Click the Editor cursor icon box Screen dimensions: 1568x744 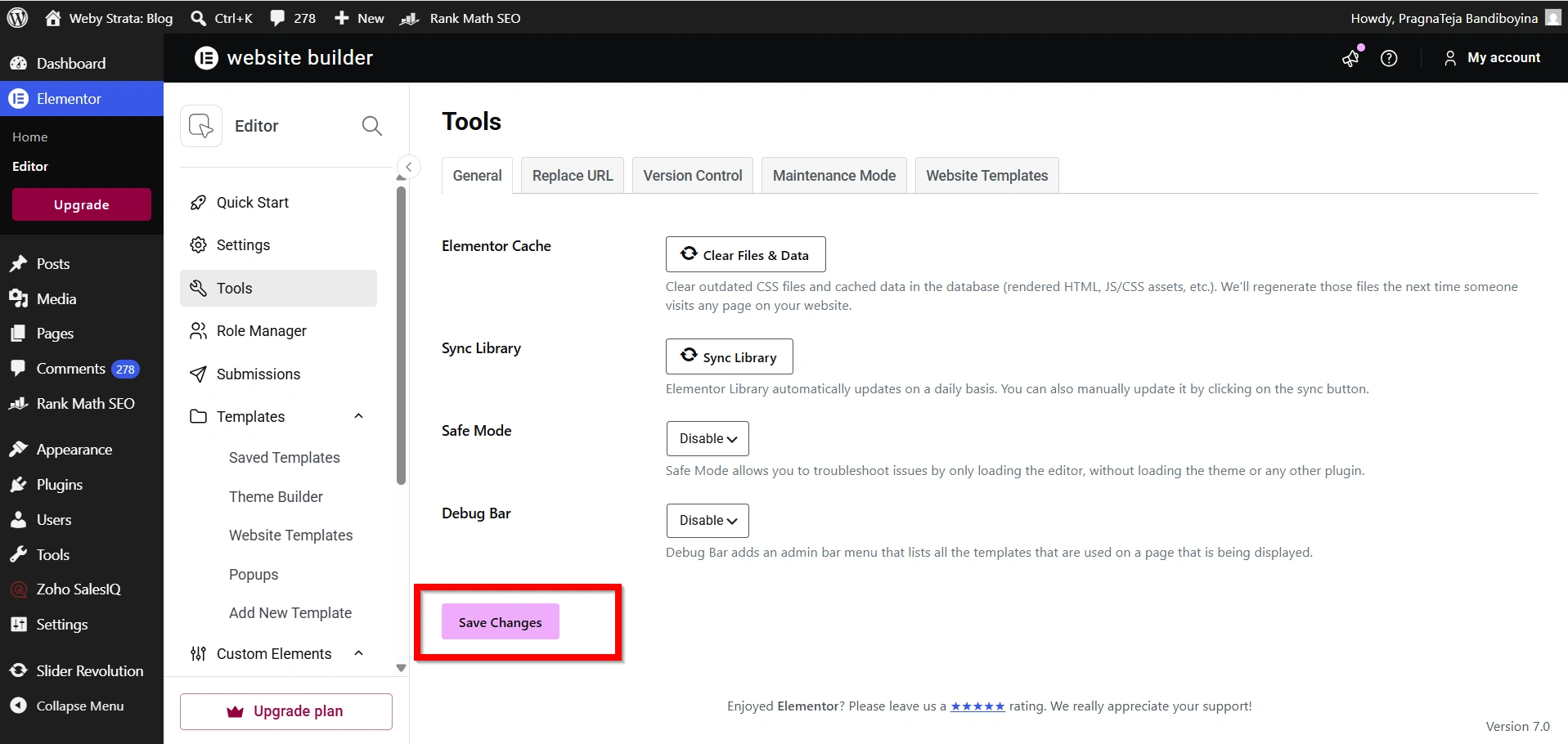pos(201,126)
